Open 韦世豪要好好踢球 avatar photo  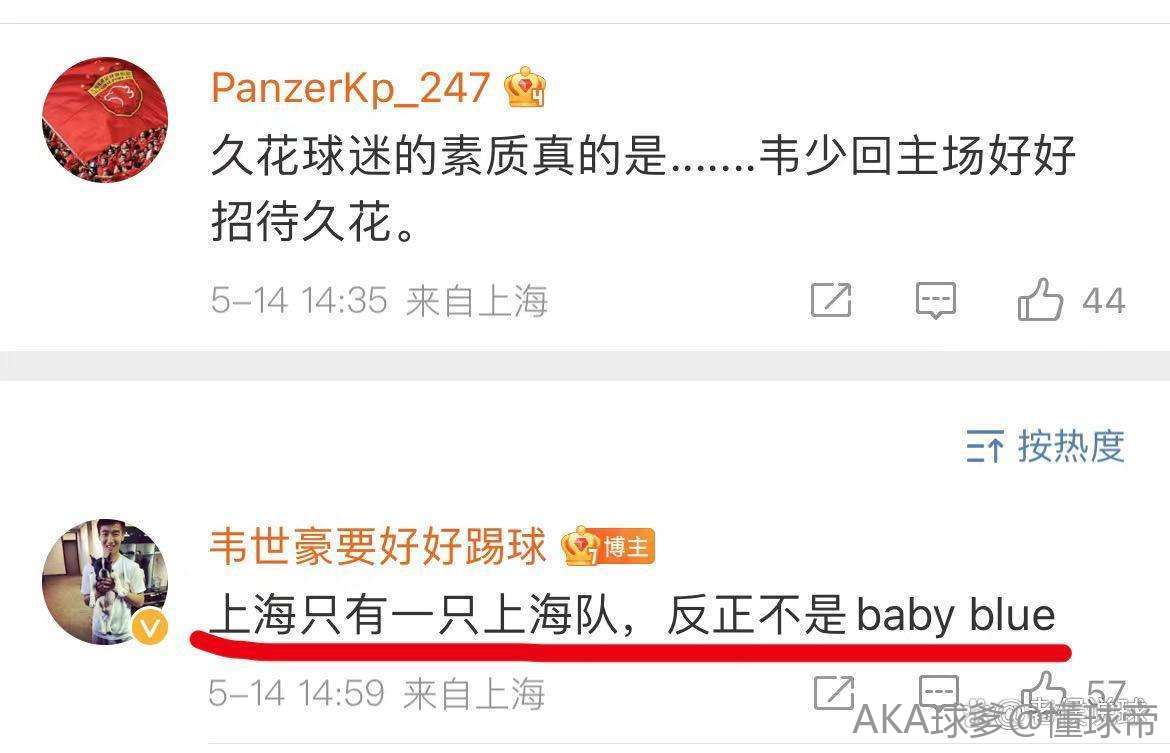105,581
